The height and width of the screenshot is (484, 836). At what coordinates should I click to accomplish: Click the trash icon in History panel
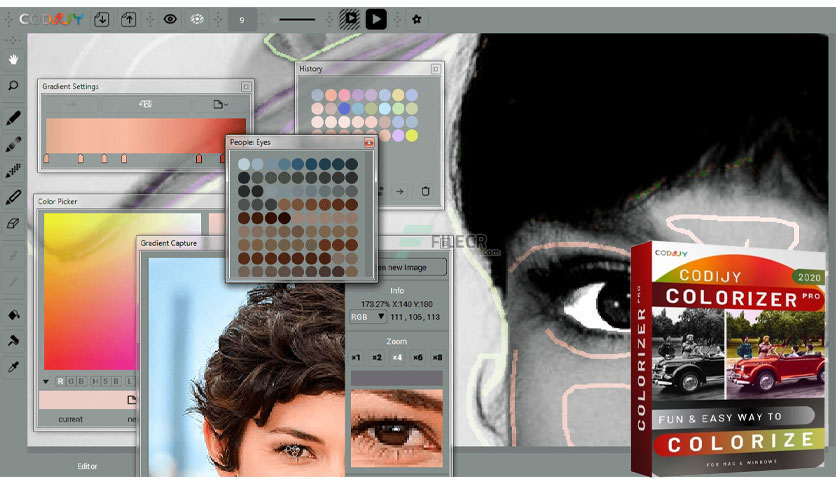pyautogui.click(x=425, y=191)
